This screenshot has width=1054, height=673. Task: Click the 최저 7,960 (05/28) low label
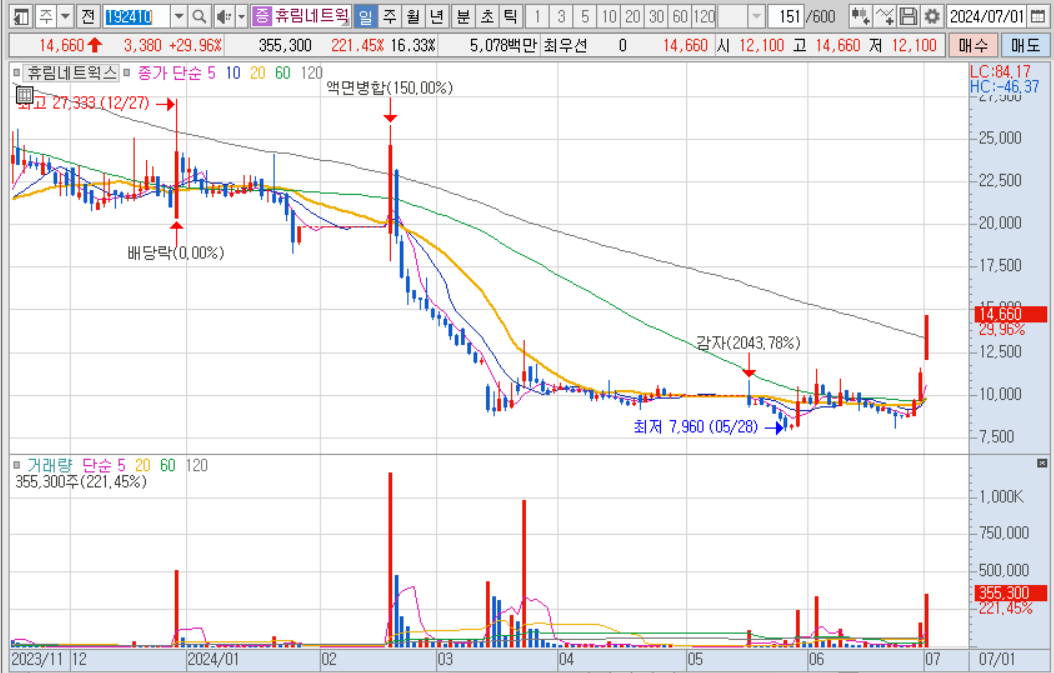click(x=696, y=427)
